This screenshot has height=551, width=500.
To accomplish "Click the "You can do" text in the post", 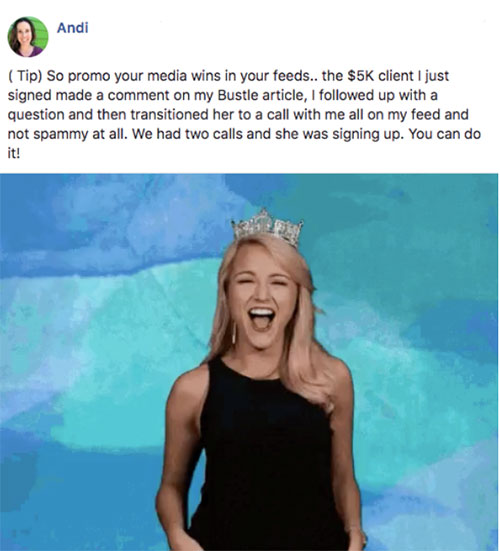I will click(444, 134).
